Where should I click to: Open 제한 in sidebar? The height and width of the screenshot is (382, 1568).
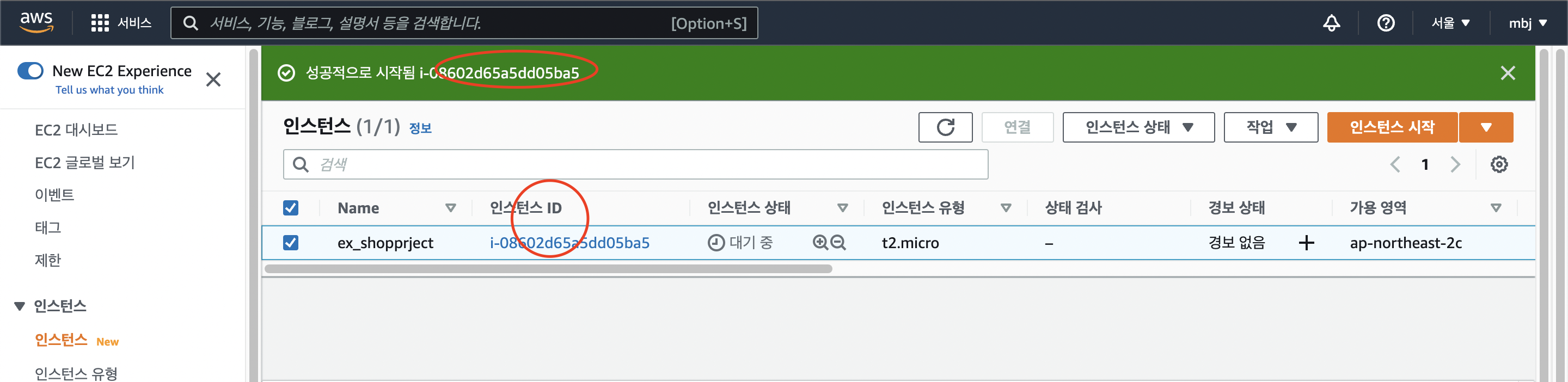[x=47, y=260]
